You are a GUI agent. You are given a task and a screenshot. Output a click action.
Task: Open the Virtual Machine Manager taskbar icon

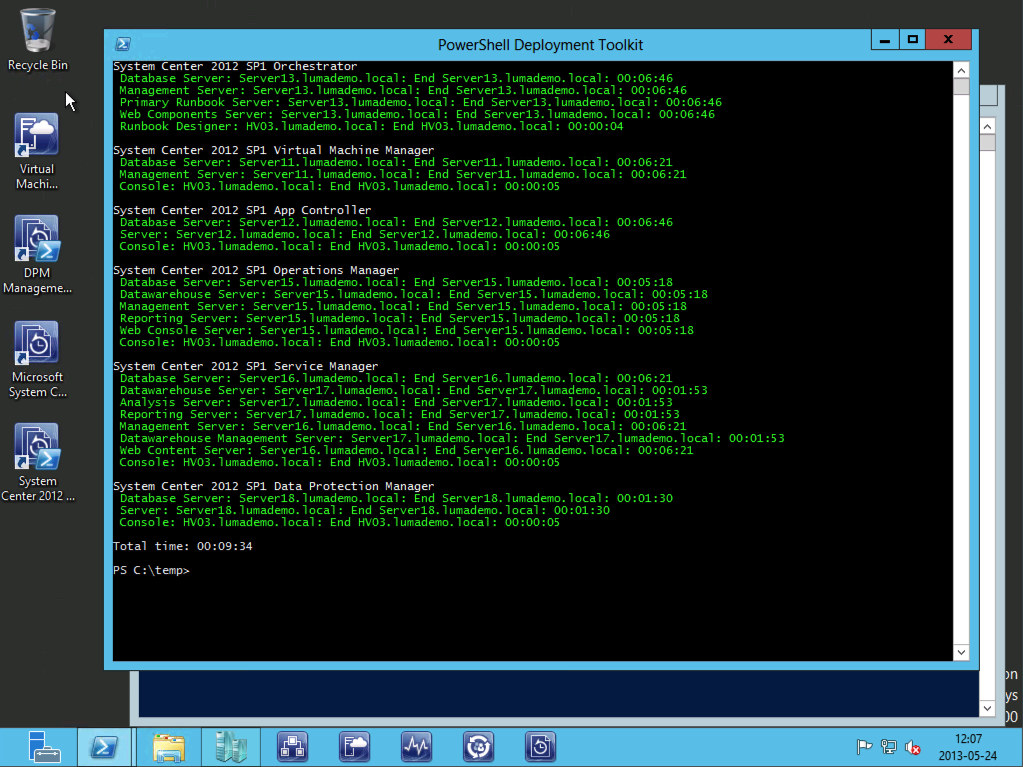coord(354,747)
